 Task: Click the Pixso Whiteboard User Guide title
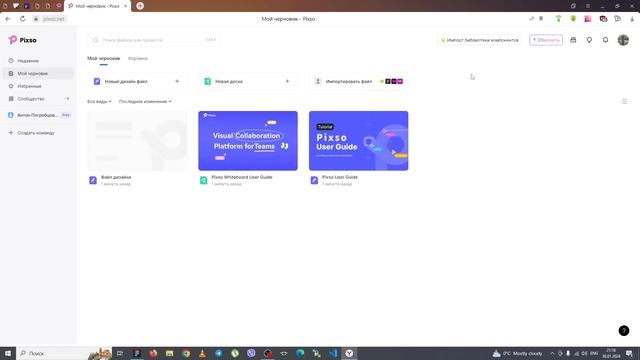[x=242, y=177]
